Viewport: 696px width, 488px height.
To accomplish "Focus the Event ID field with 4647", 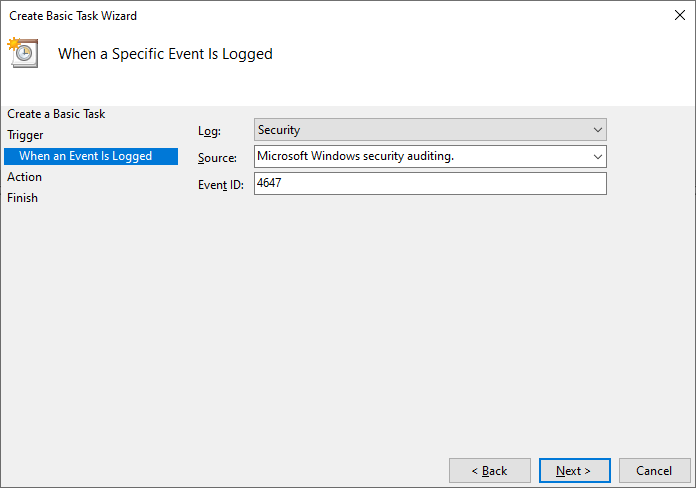I will click(x=430, y=183).
